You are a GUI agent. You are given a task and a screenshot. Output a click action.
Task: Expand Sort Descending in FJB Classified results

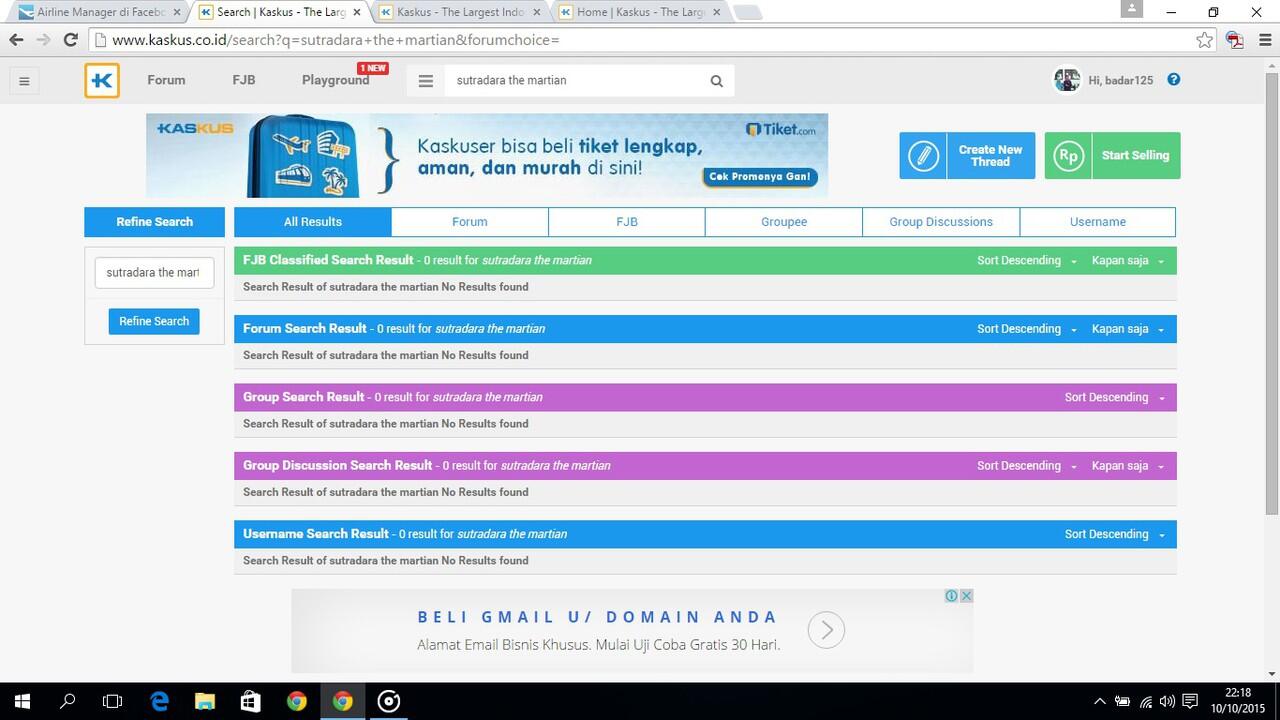coord(1027,261)
